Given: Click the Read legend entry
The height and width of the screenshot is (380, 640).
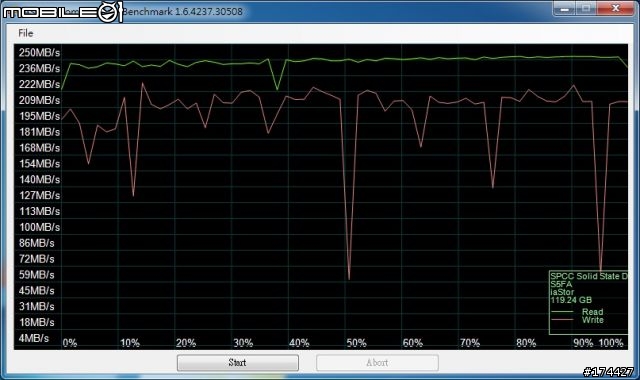Looking at the screenshot, I should (x=592, y=312).
